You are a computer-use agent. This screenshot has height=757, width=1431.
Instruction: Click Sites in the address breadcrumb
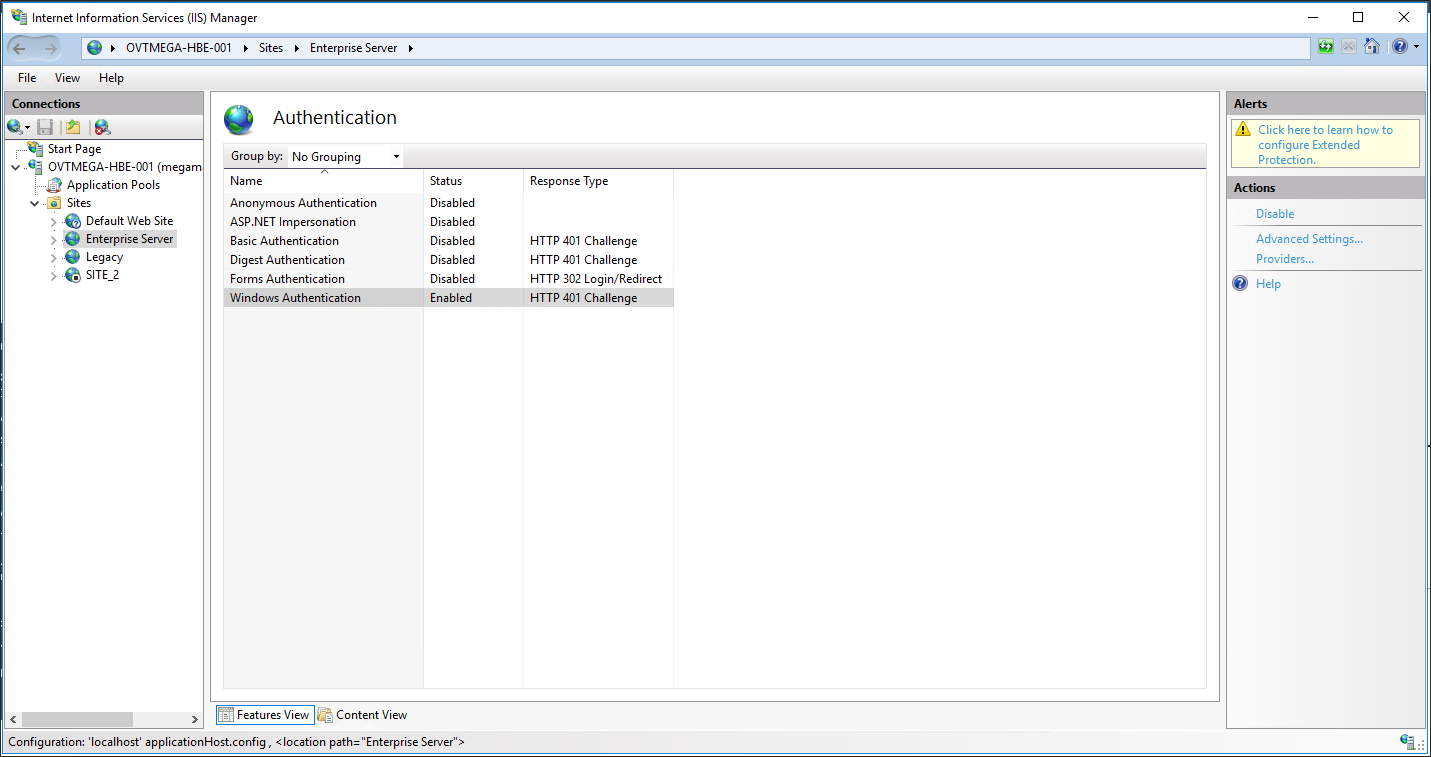[271, 48]
